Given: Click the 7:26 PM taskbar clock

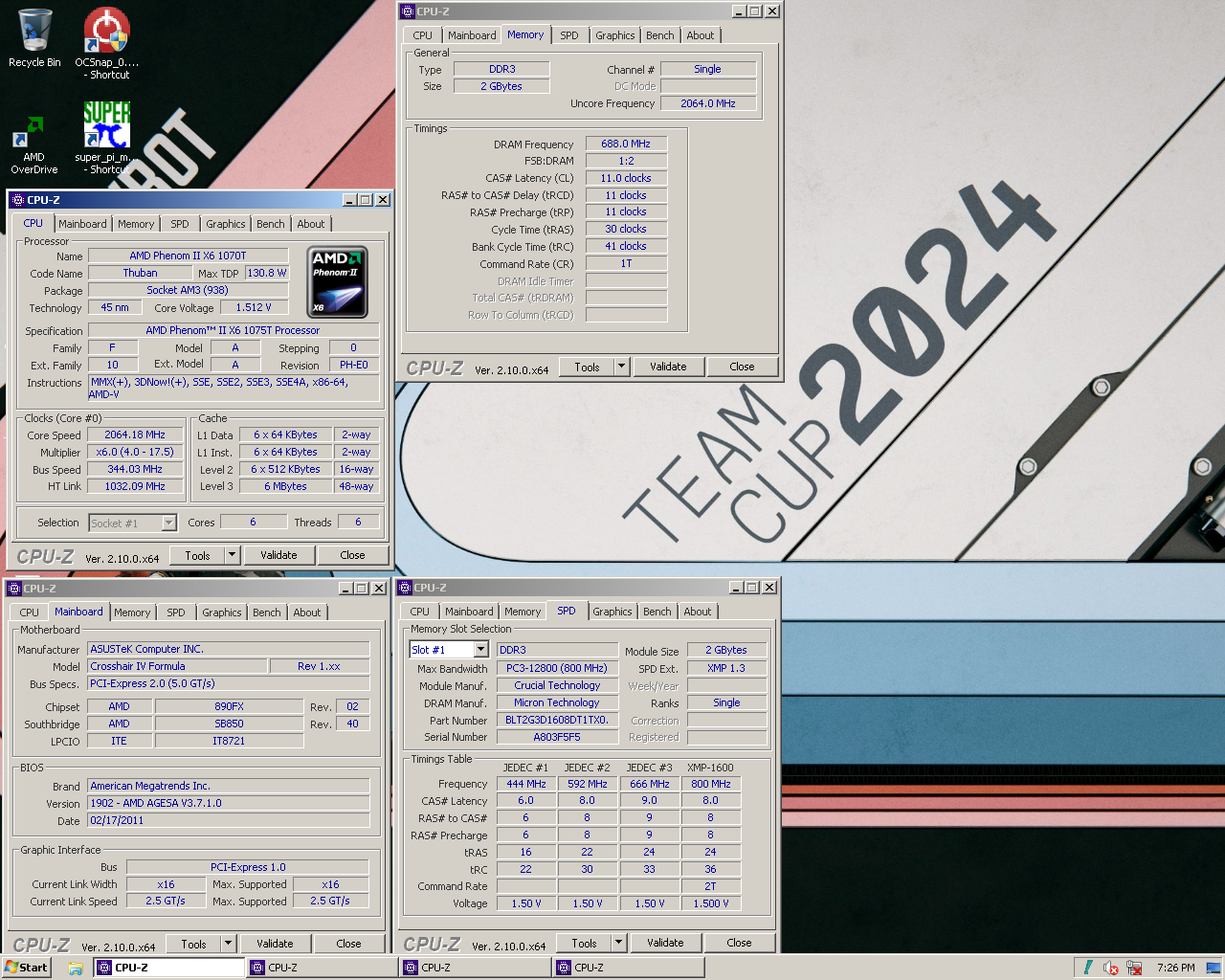Looking at the screenshot, I should (x=1175, y=968).
